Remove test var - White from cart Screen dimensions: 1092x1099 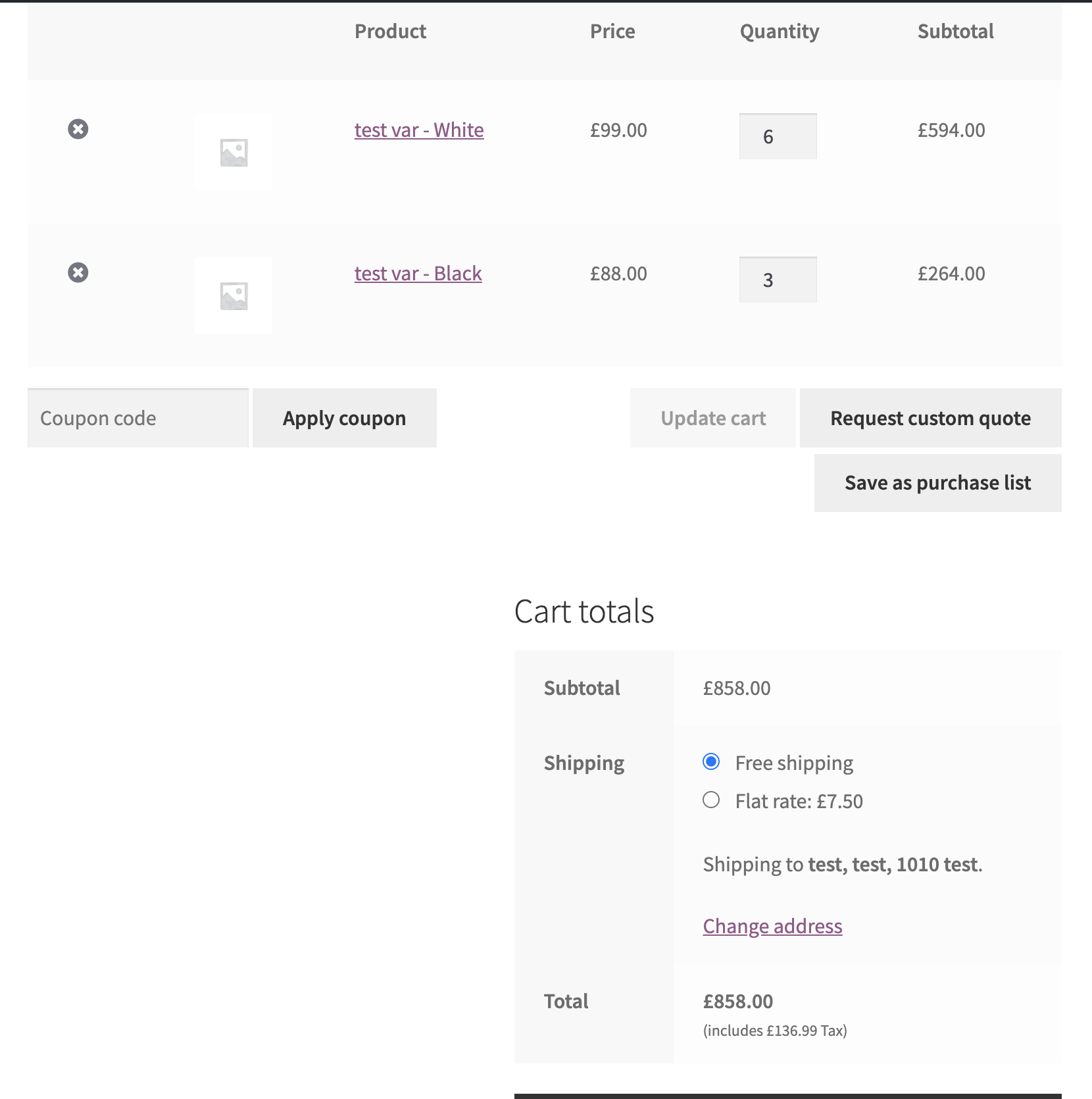click(78, 129)
